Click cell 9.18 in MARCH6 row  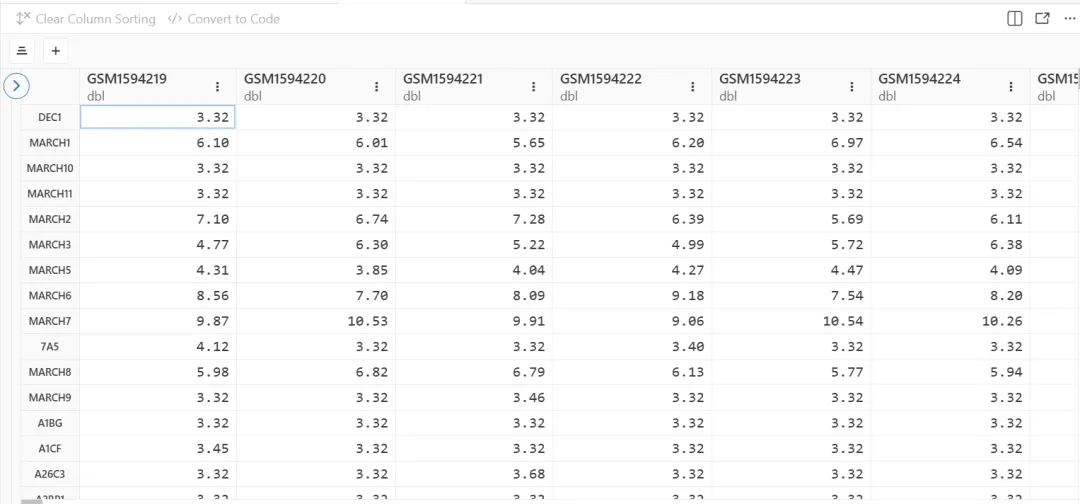pos(632,296)
